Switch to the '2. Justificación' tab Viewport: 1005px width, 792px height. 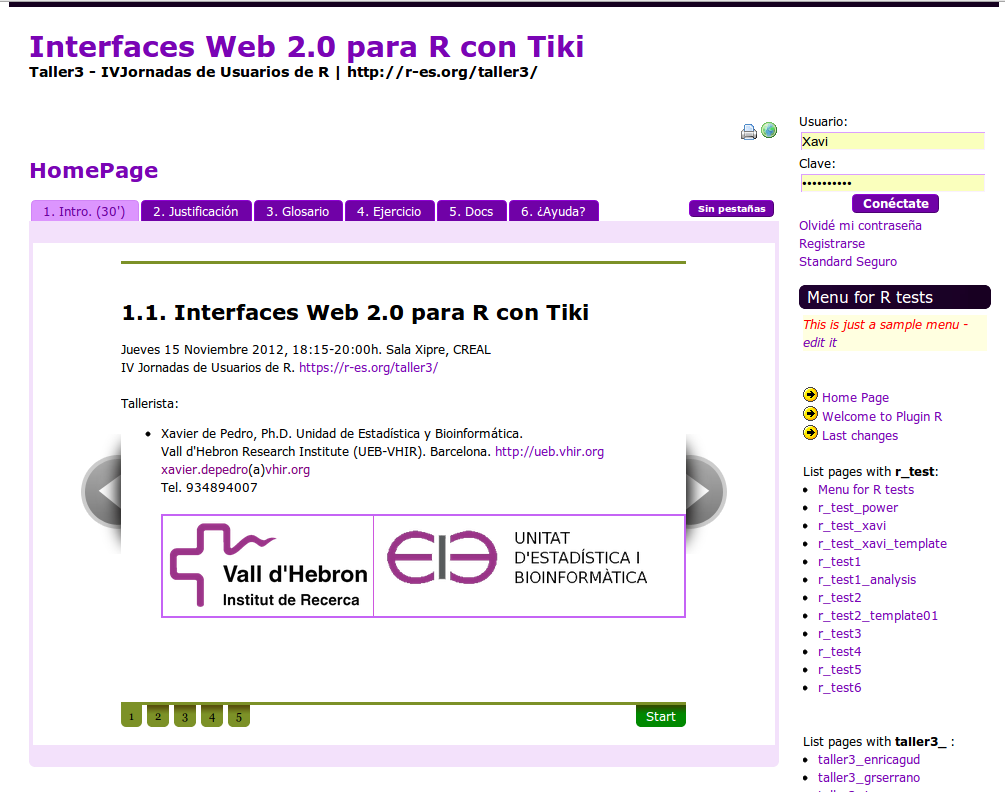click(196, 211)
